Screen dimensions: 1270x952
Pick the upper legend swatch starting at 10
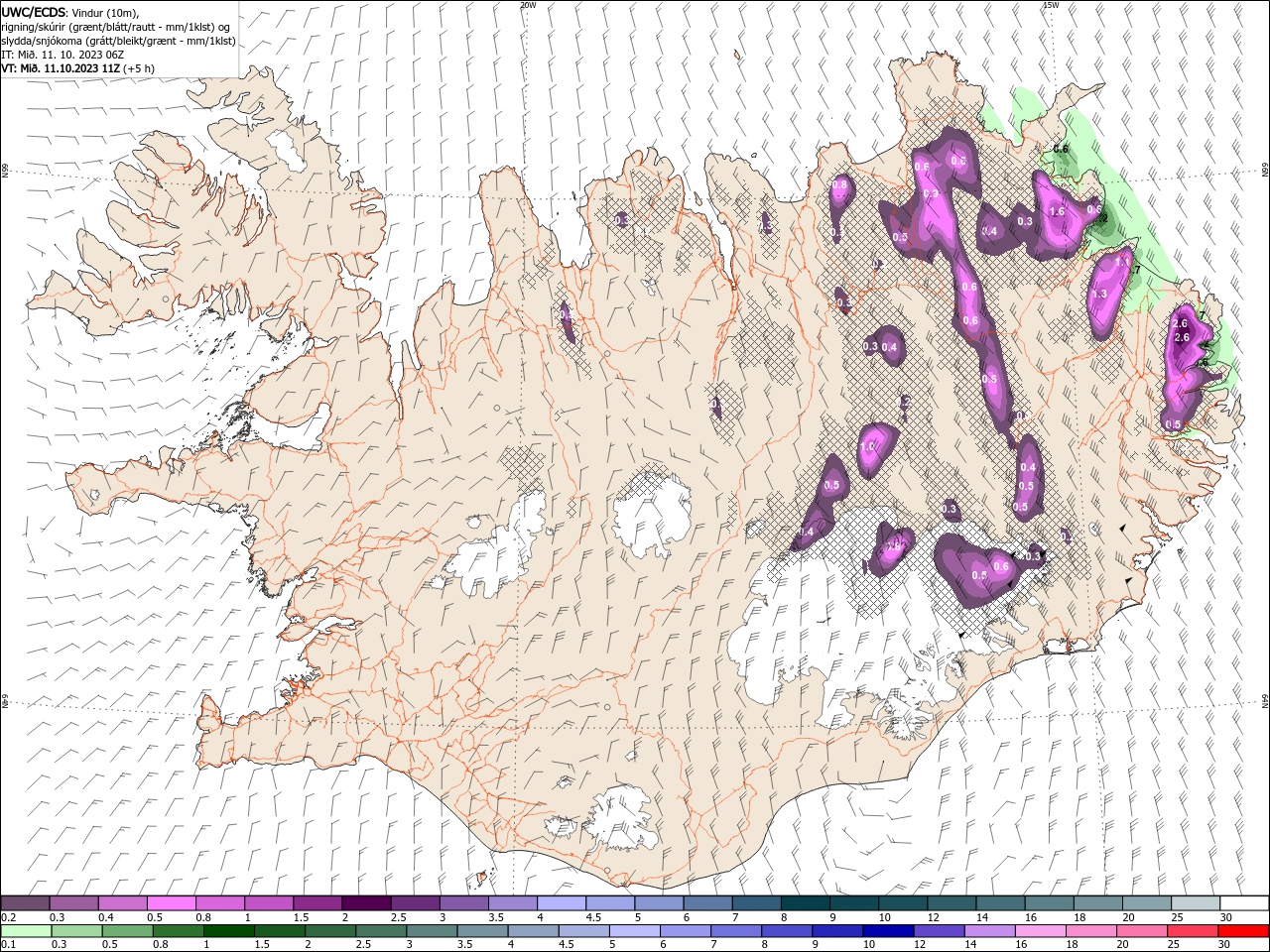click(902, 903)
